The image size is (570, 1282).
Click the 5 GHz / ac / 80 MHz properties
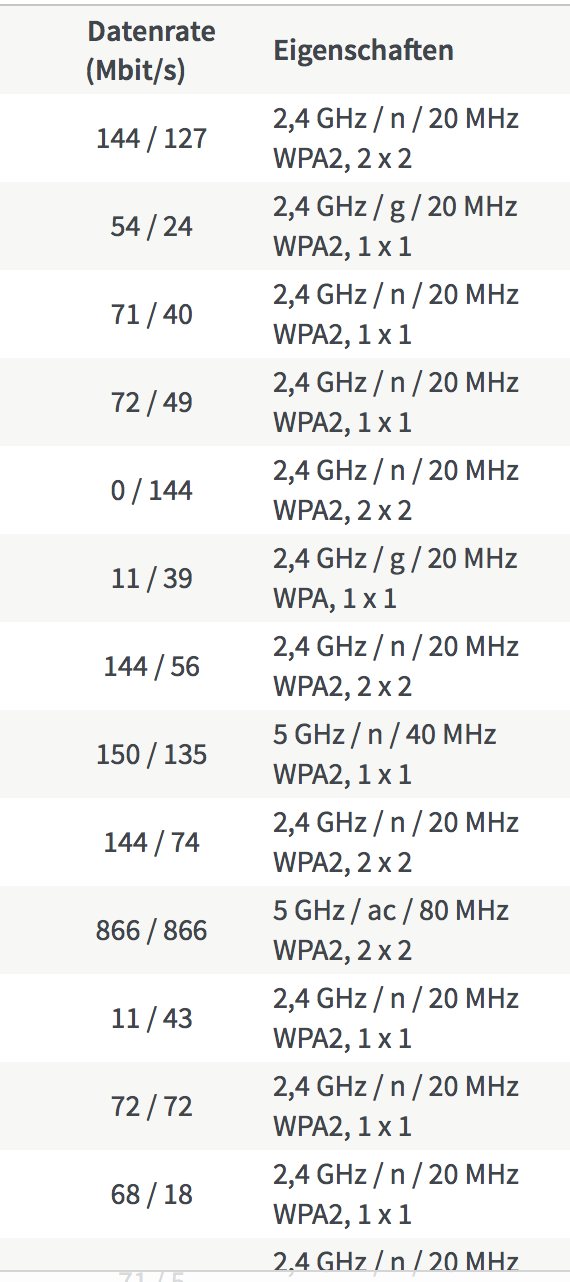point(391,930)
